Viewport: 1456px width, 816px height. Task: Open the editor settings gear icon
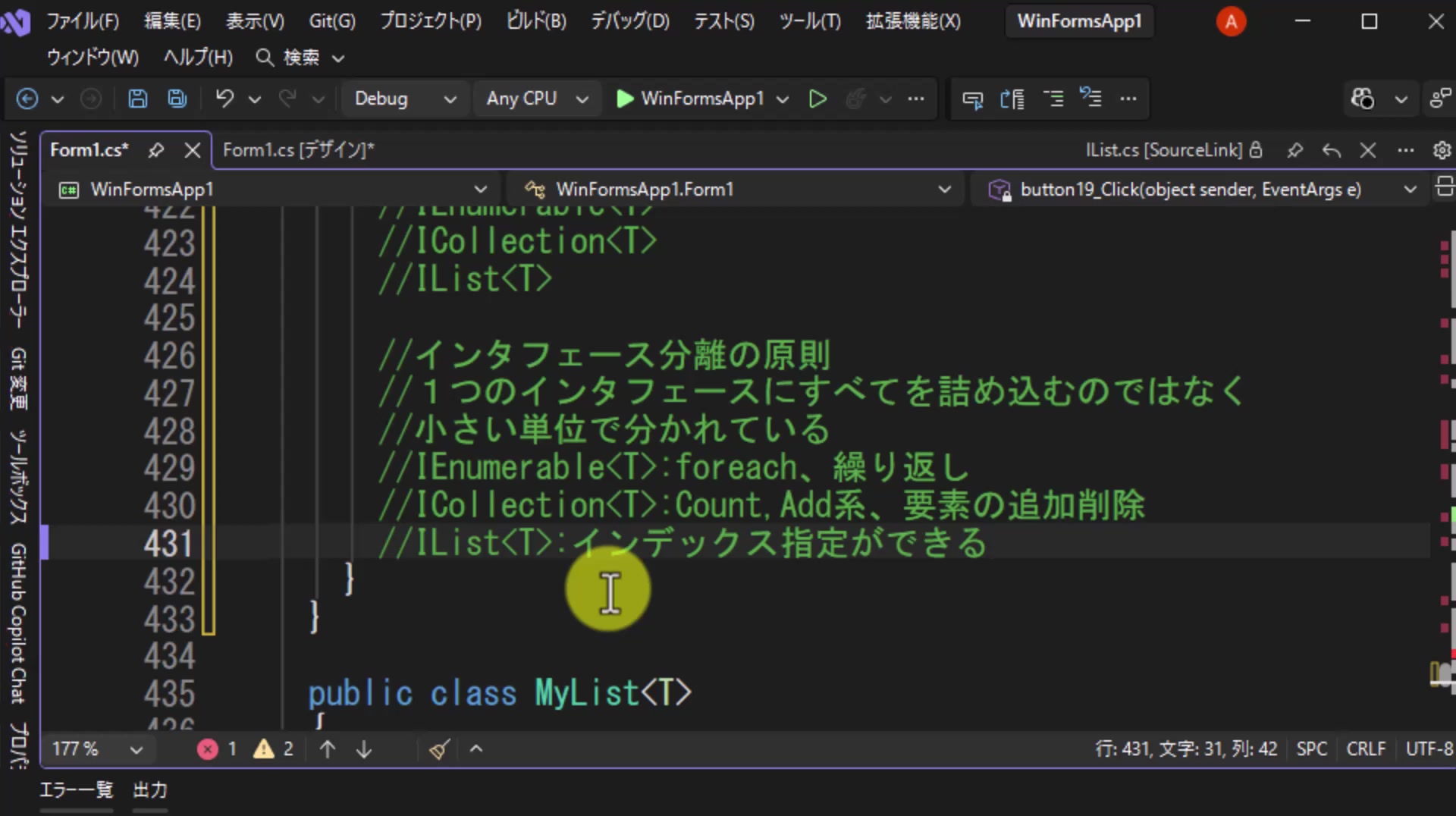pyautogui.click(x=1442, y=150)
